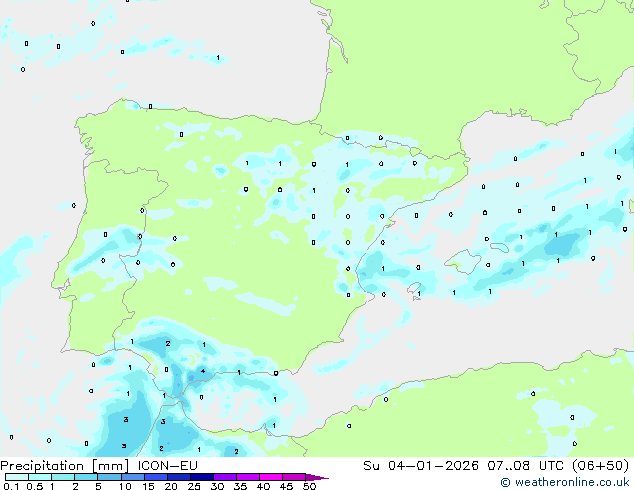The width and height of the screenshot is (634, 490).
Task: Click the '10' legend scale label
Action: pyautogui.click(x=125, y=486)
